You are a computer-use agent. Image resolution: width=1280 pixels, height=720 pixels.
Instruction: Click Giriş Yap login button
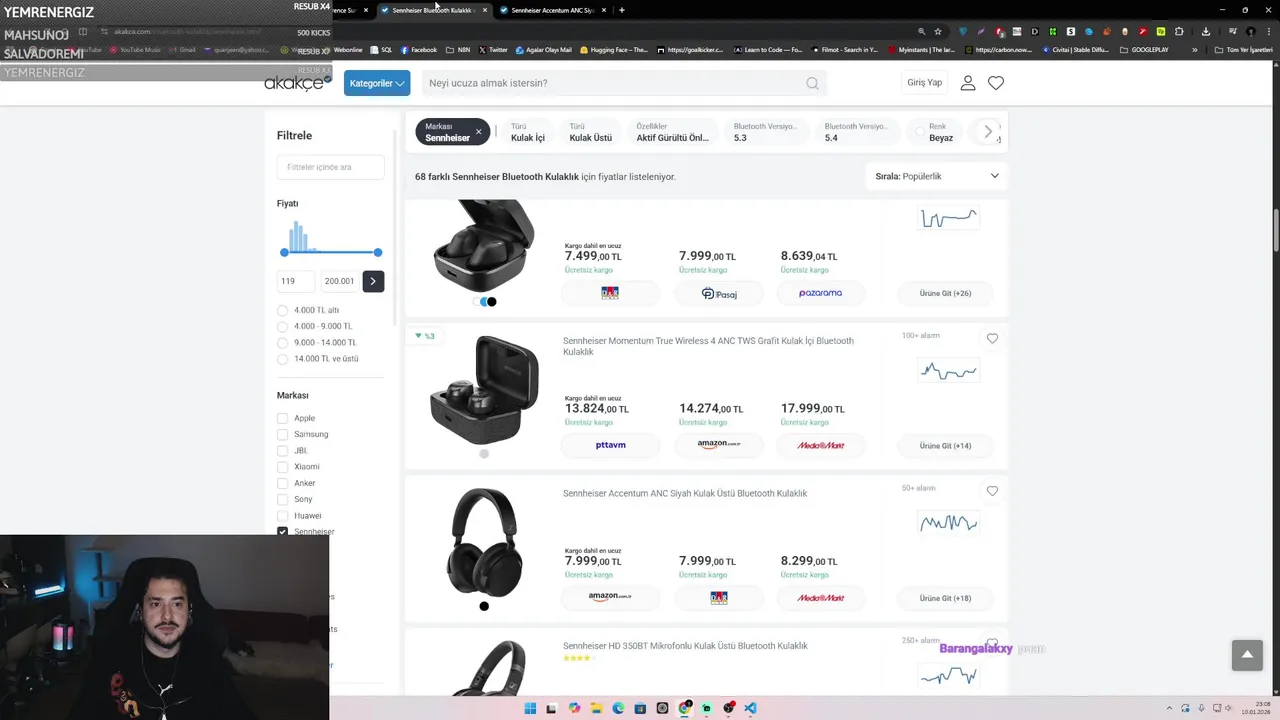[x=924, y=83]
